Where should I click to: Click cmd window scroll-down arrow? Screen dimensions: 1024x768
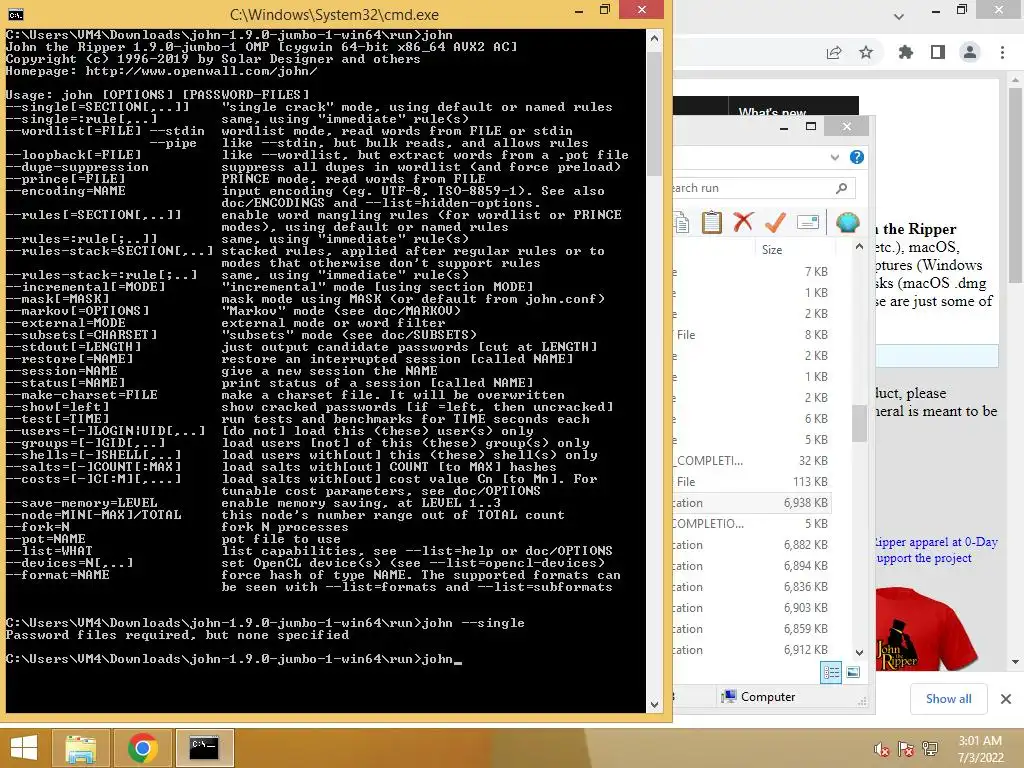654,705
